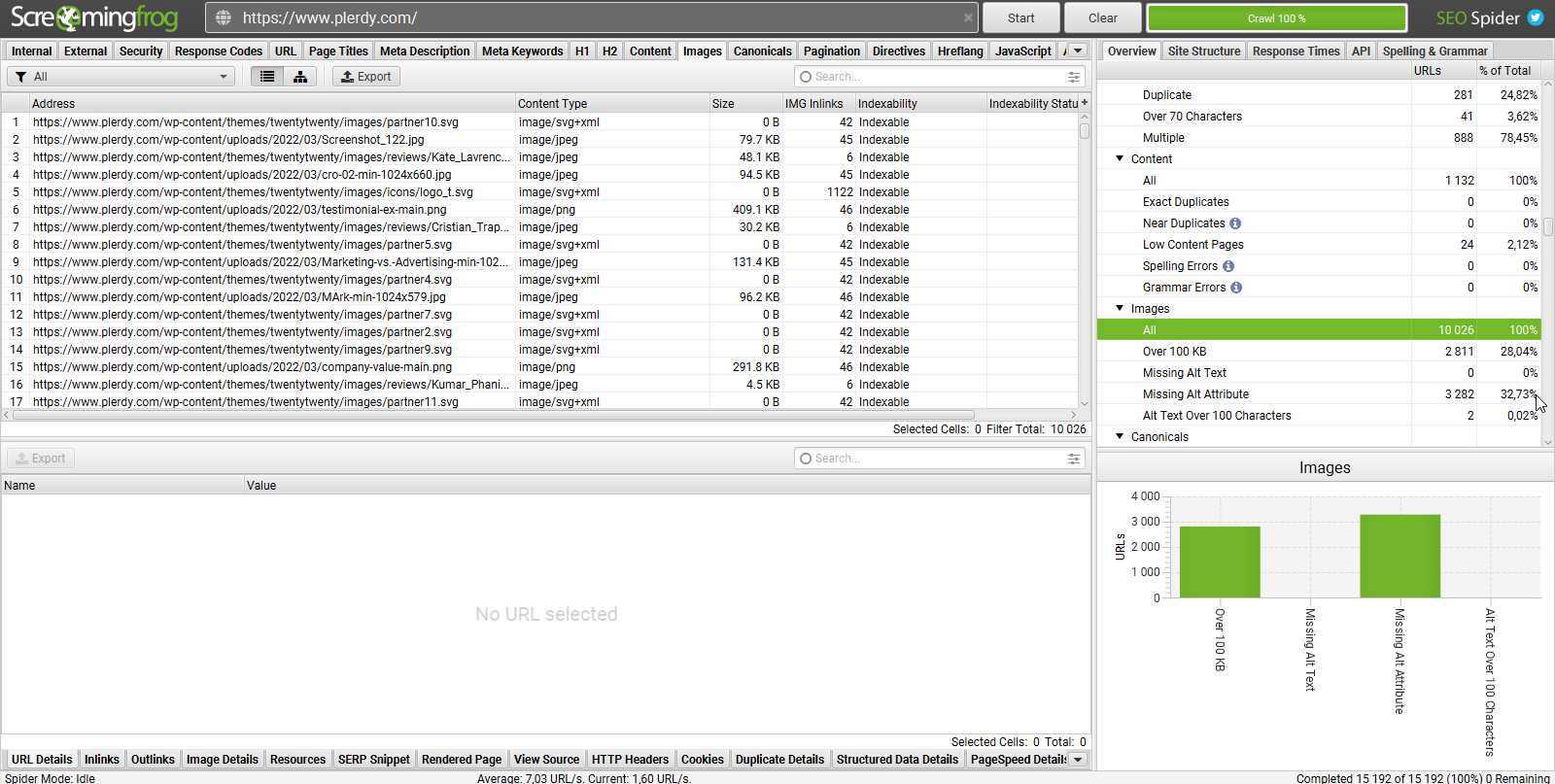Click the info icon beside Near Duplicates

[x=1235, y=223]
